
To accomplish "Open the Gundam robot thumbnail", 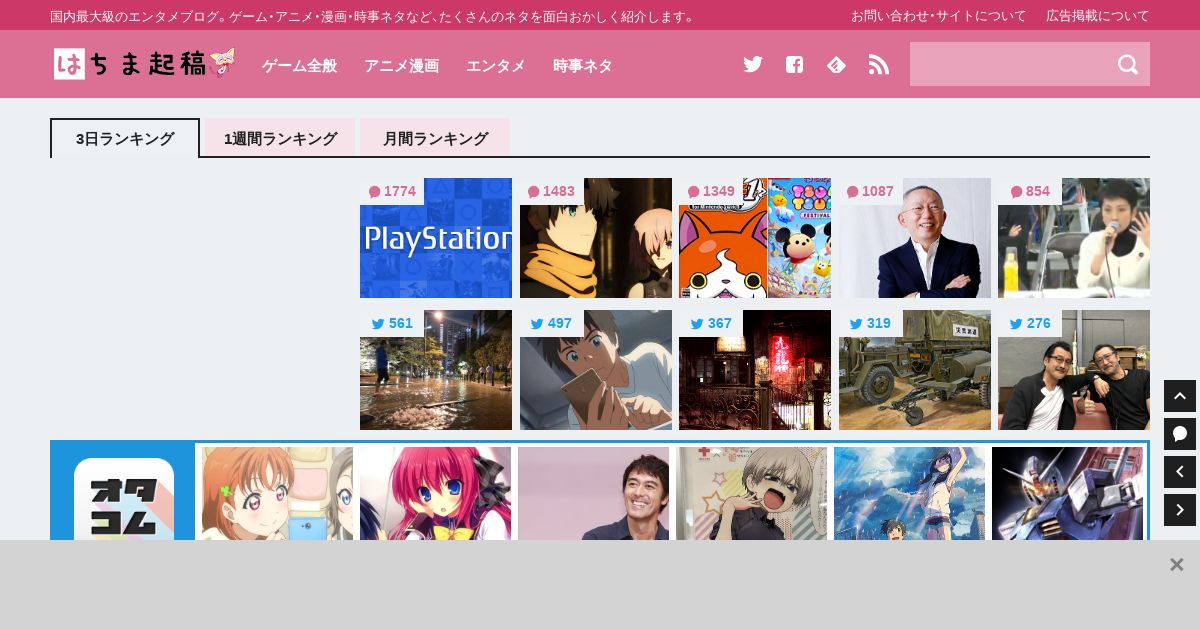I will [x=1067, y=493].
